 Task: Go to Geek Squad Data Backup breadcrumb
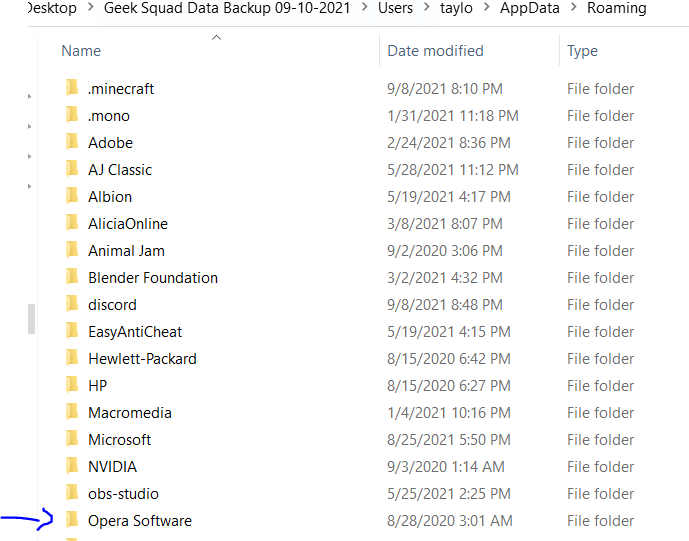227,7
